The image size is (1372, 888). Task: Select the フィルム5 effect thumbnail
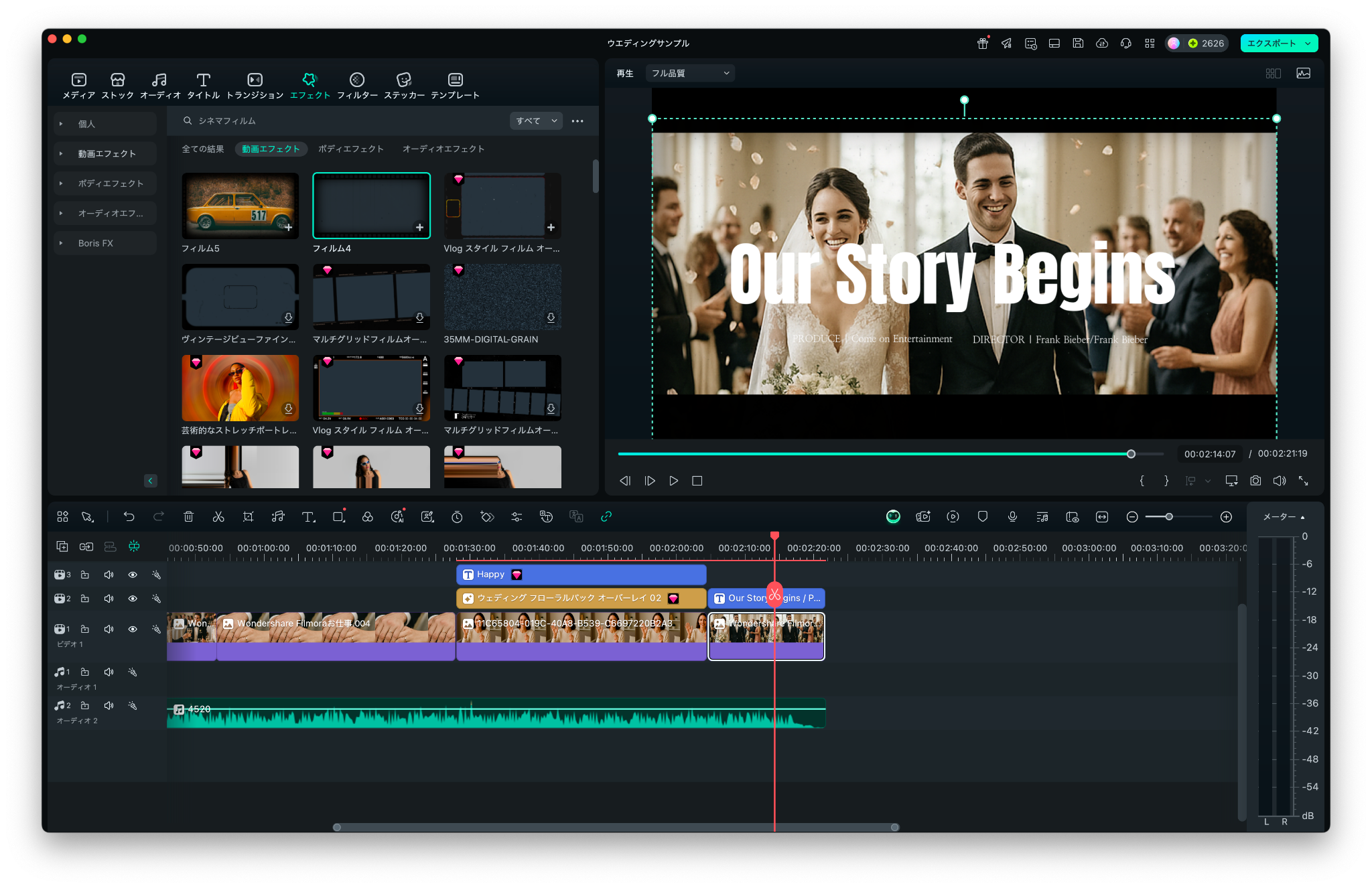[240, 206]
